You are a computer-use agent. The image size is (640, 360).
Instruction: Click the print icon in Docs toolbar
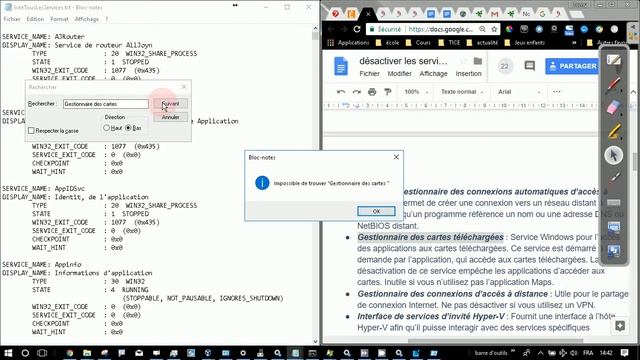click(x=372, y=92)
